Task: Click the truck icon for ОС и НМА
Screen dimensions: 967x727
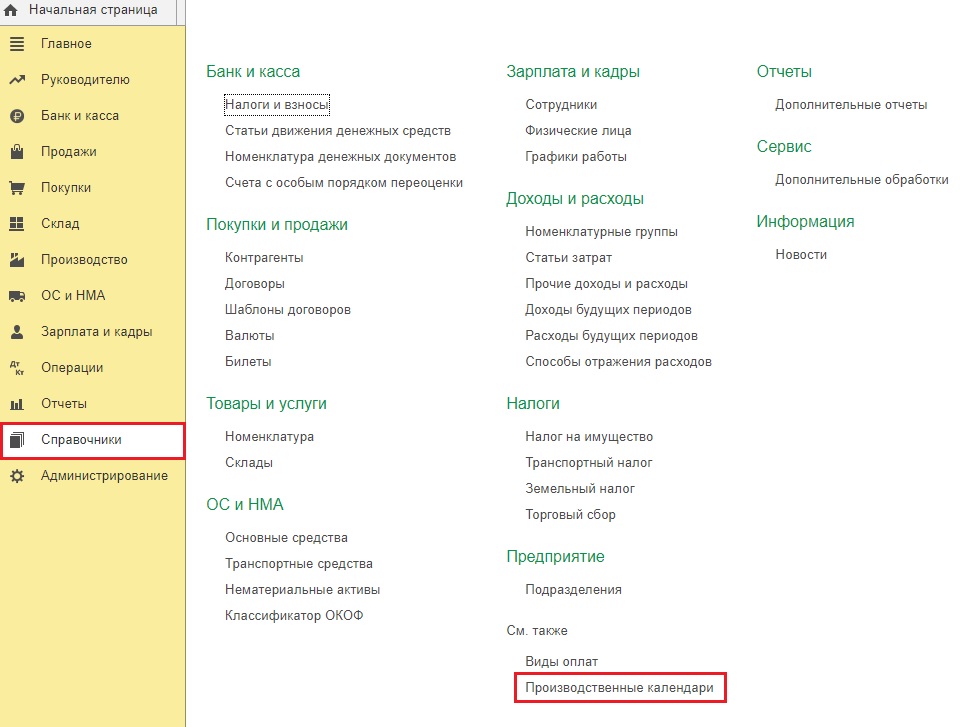Action: (17, 295)
